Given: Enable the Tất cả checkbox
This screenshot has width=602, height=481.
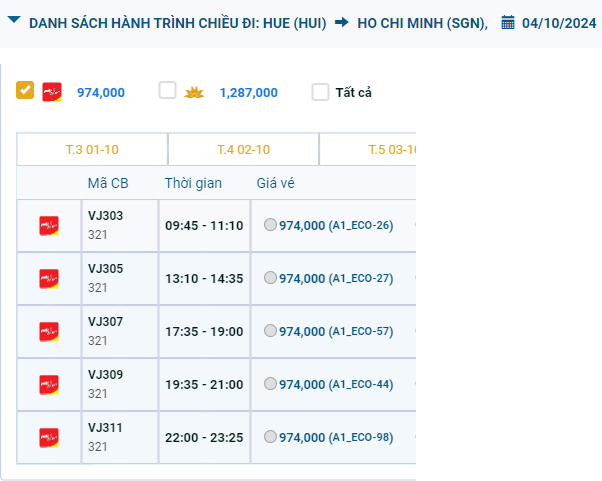Looking at the screenshot, I should tap(320, 92).
